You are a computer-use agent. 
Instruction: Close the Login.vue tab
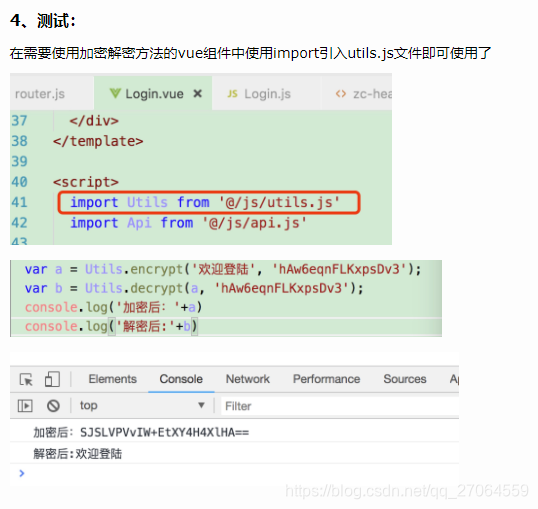tap(198, 93)
